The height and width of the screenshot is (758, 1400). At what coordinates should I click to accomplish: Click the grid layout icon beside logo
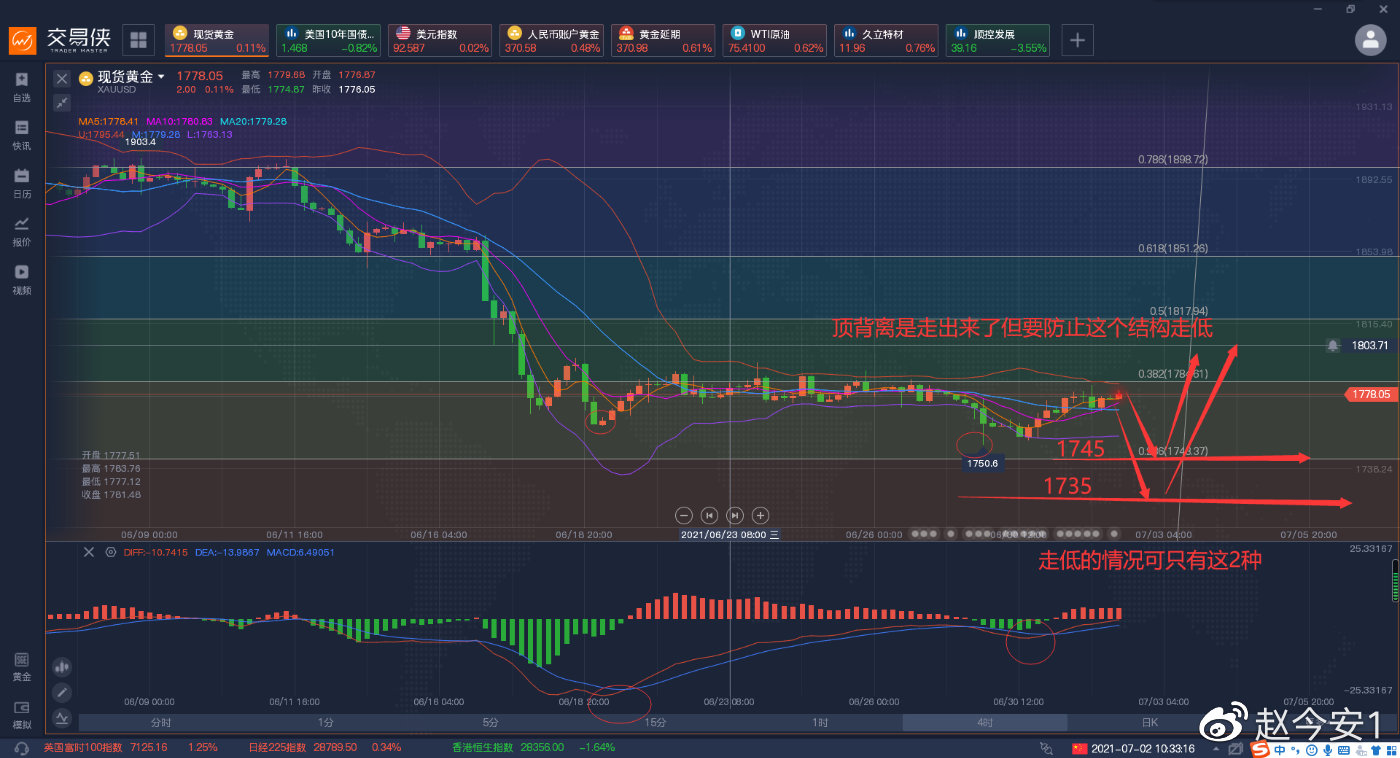point(139,40)
